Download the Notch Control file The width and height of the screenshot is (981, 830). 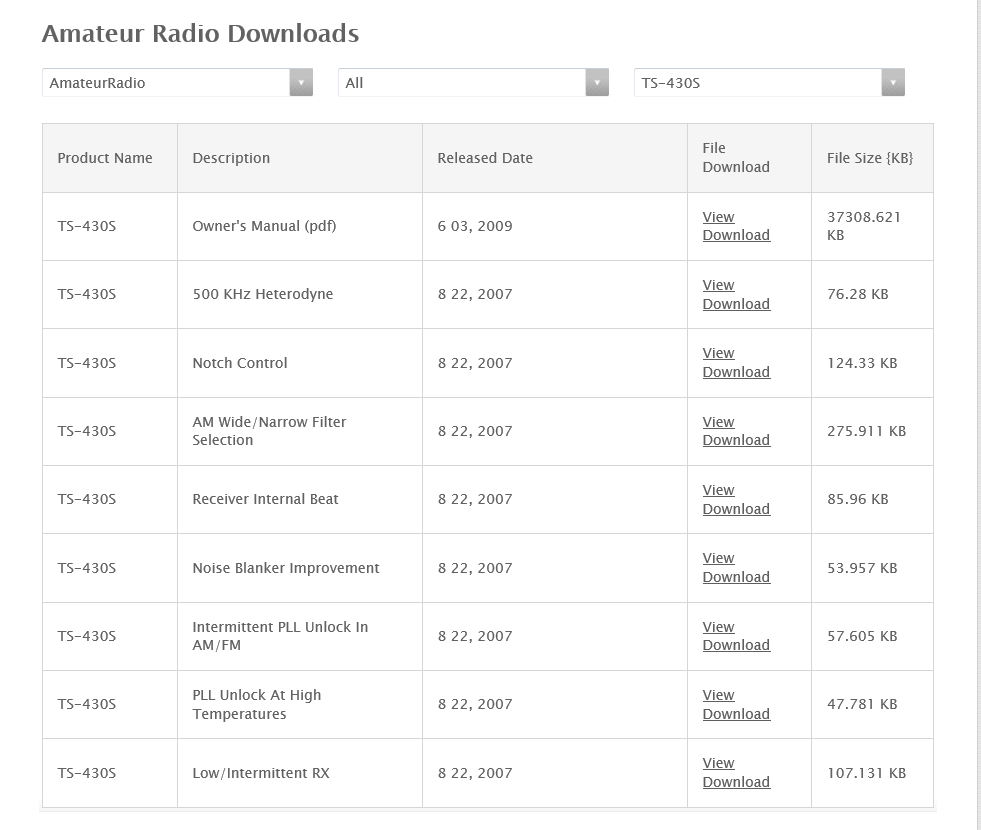click(736, 372)
